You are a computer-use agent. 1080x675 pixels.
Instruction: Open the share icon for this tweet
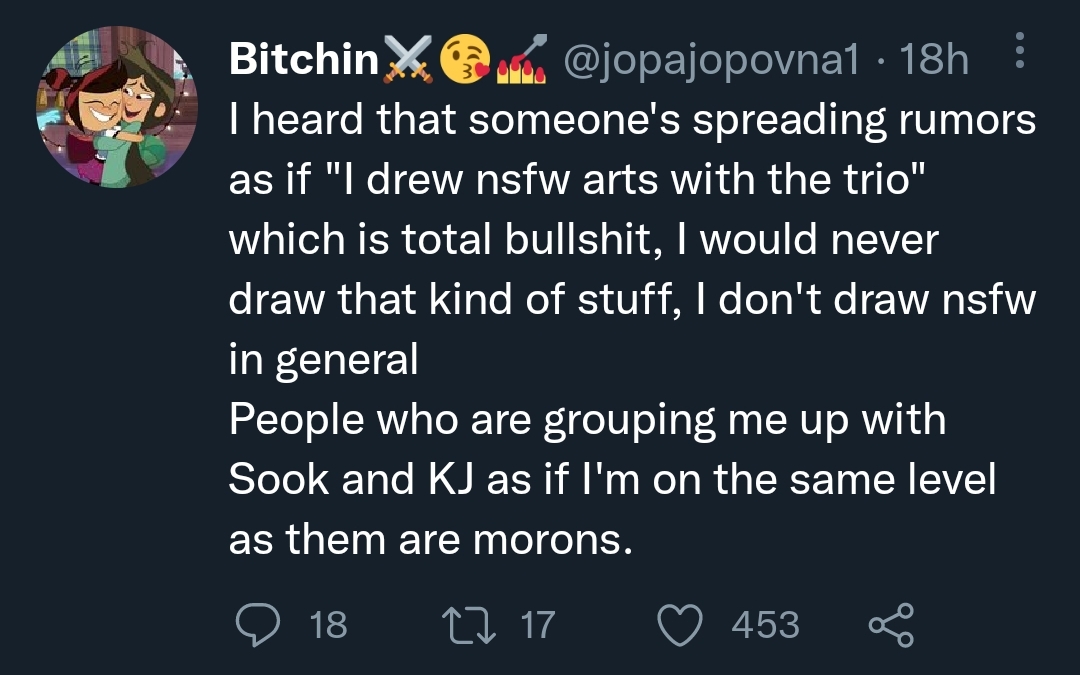point(891,625)
